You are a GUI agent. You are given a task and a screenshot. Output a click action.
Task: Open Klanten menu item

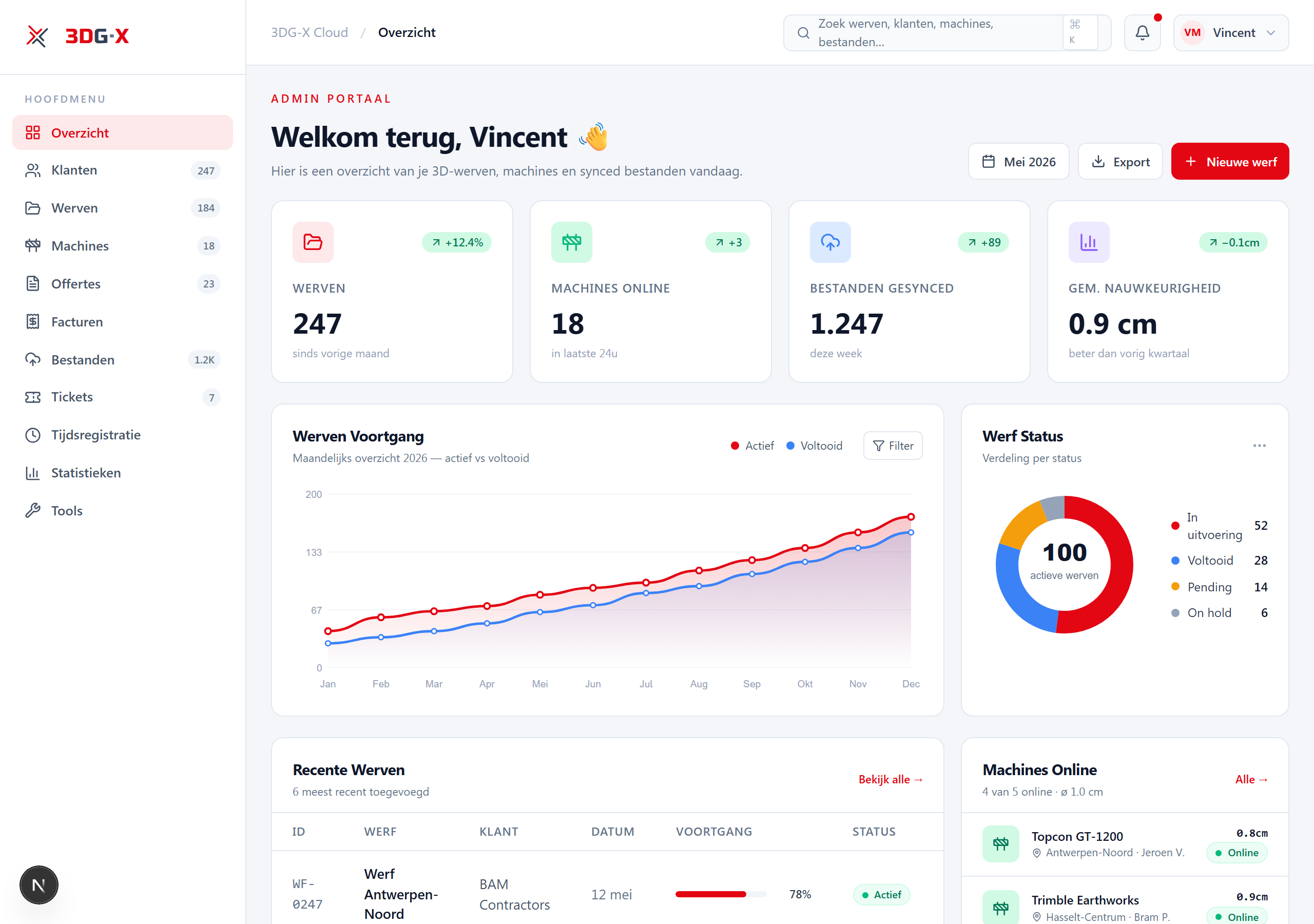coord(123,170)
